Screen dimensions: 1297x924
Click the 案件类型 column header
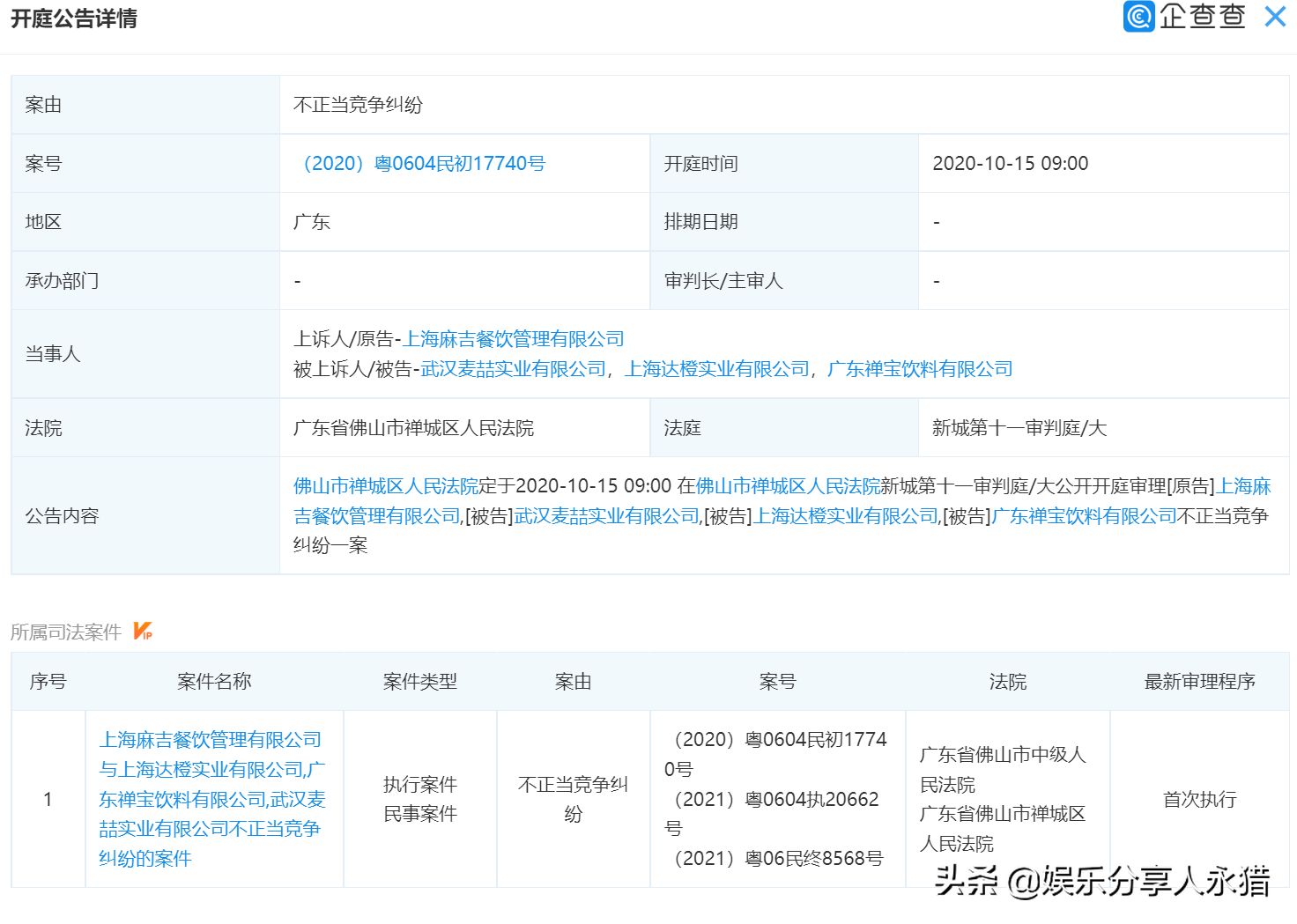point(420,682)
